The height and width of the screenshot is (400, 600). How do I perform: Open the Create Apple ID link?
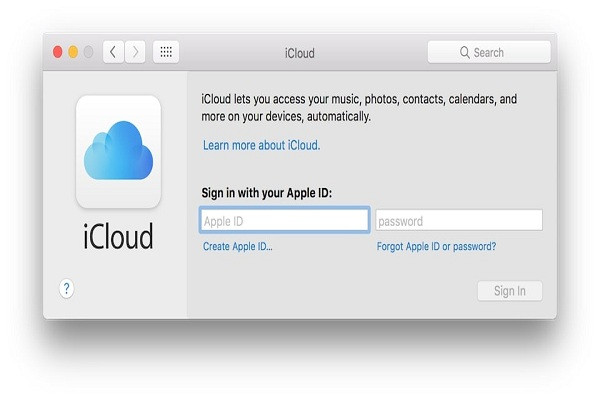(x=237, y=247)
